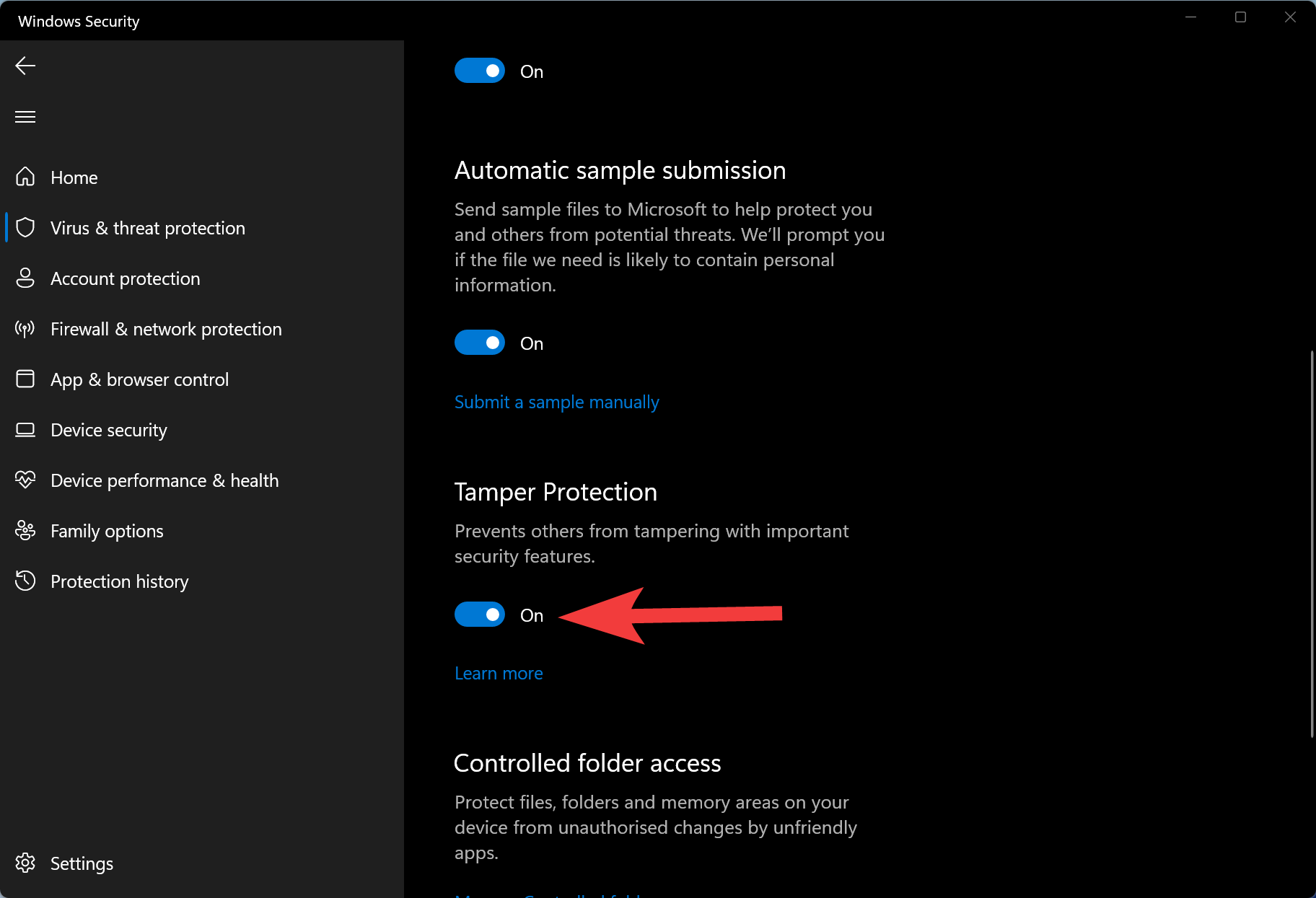Screen dimensions: 1316x898
Task: Minimize the Windows Security window
Action: [1191, 17]
